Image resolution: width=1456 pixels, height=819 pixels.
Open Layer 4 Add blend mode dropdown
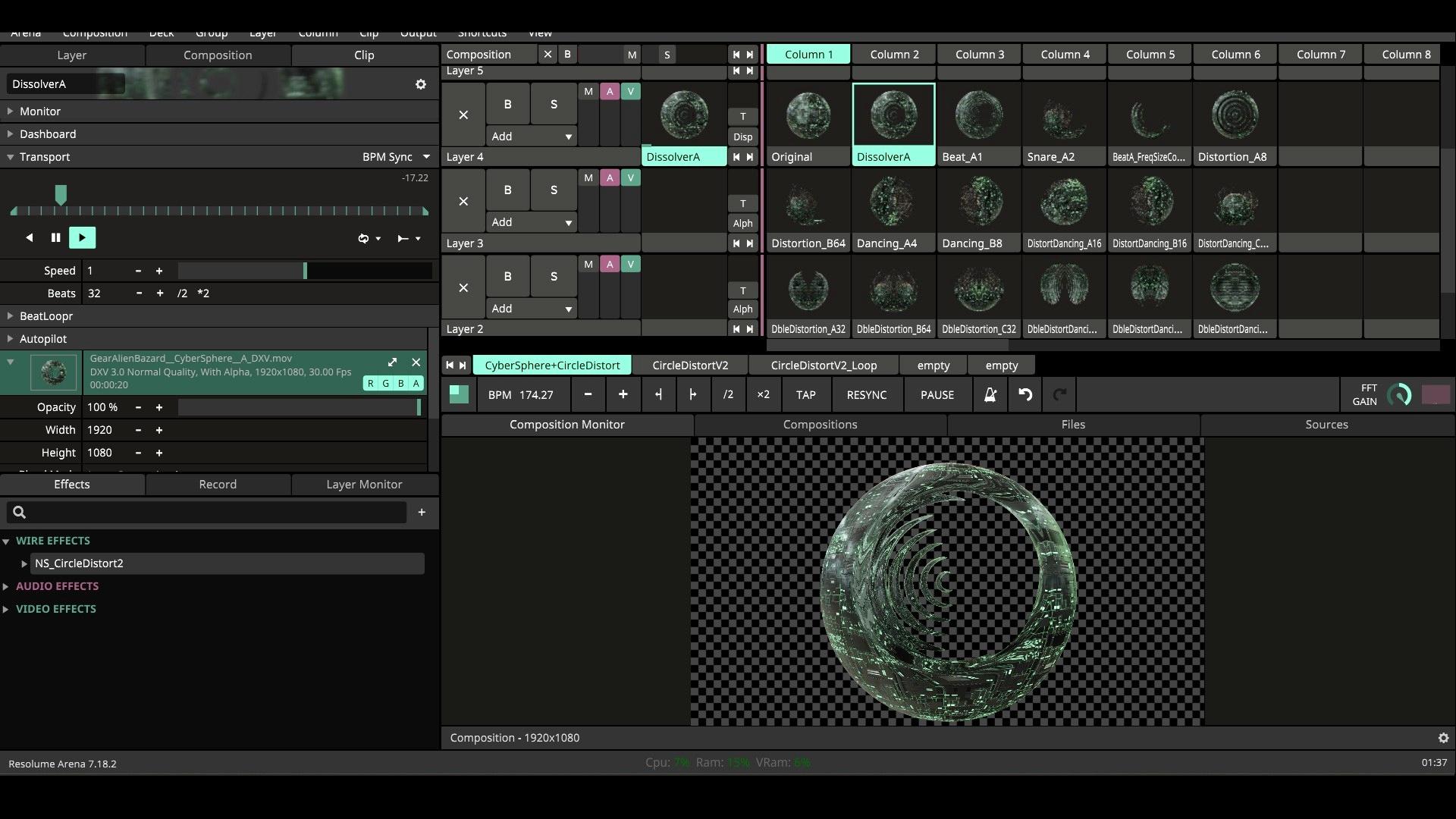tap(531, 136)
